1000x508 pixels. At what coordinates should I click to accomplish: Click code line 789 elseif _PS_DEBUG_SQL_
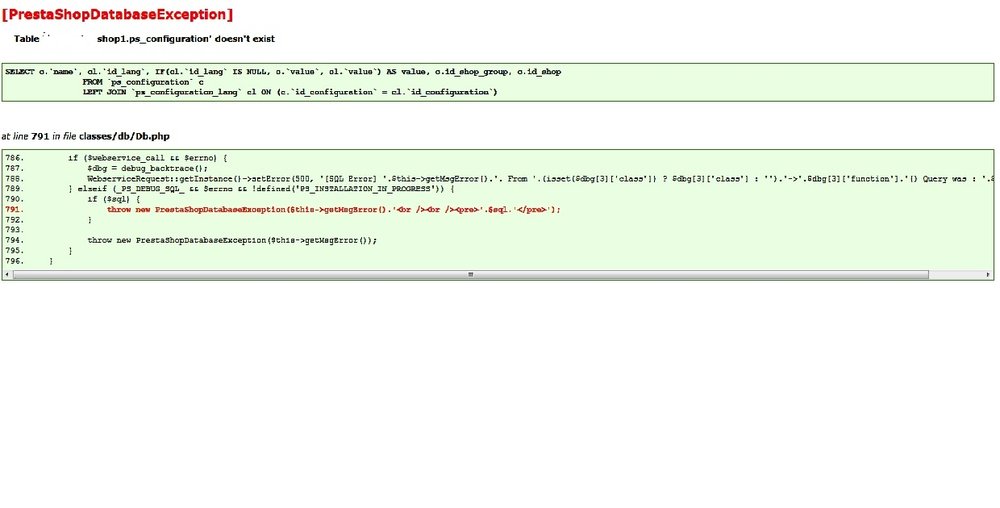click(x=261, y=189)
